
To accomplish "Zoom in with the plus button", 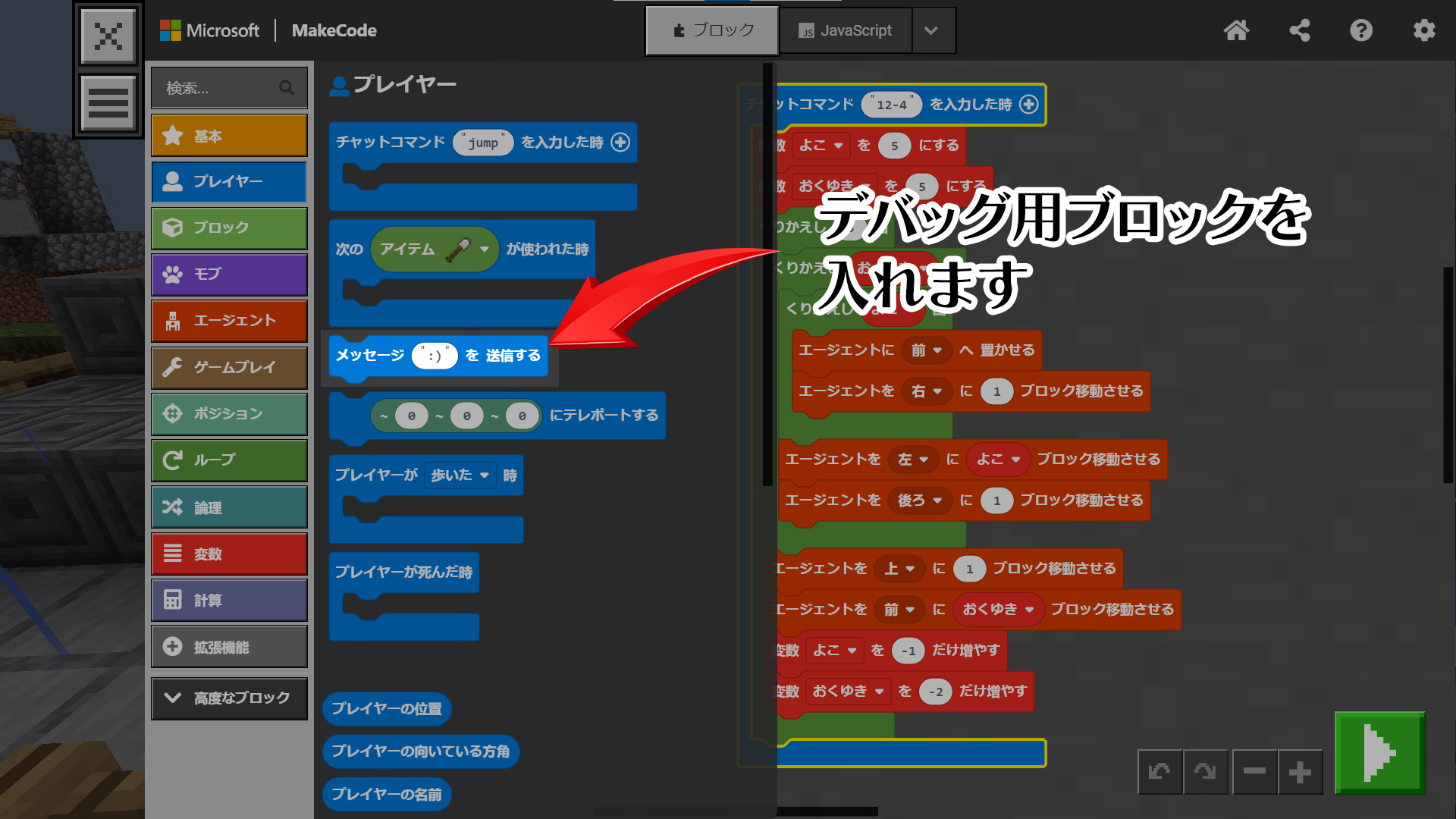I will pyautogui.click(x=1300, y=772).
